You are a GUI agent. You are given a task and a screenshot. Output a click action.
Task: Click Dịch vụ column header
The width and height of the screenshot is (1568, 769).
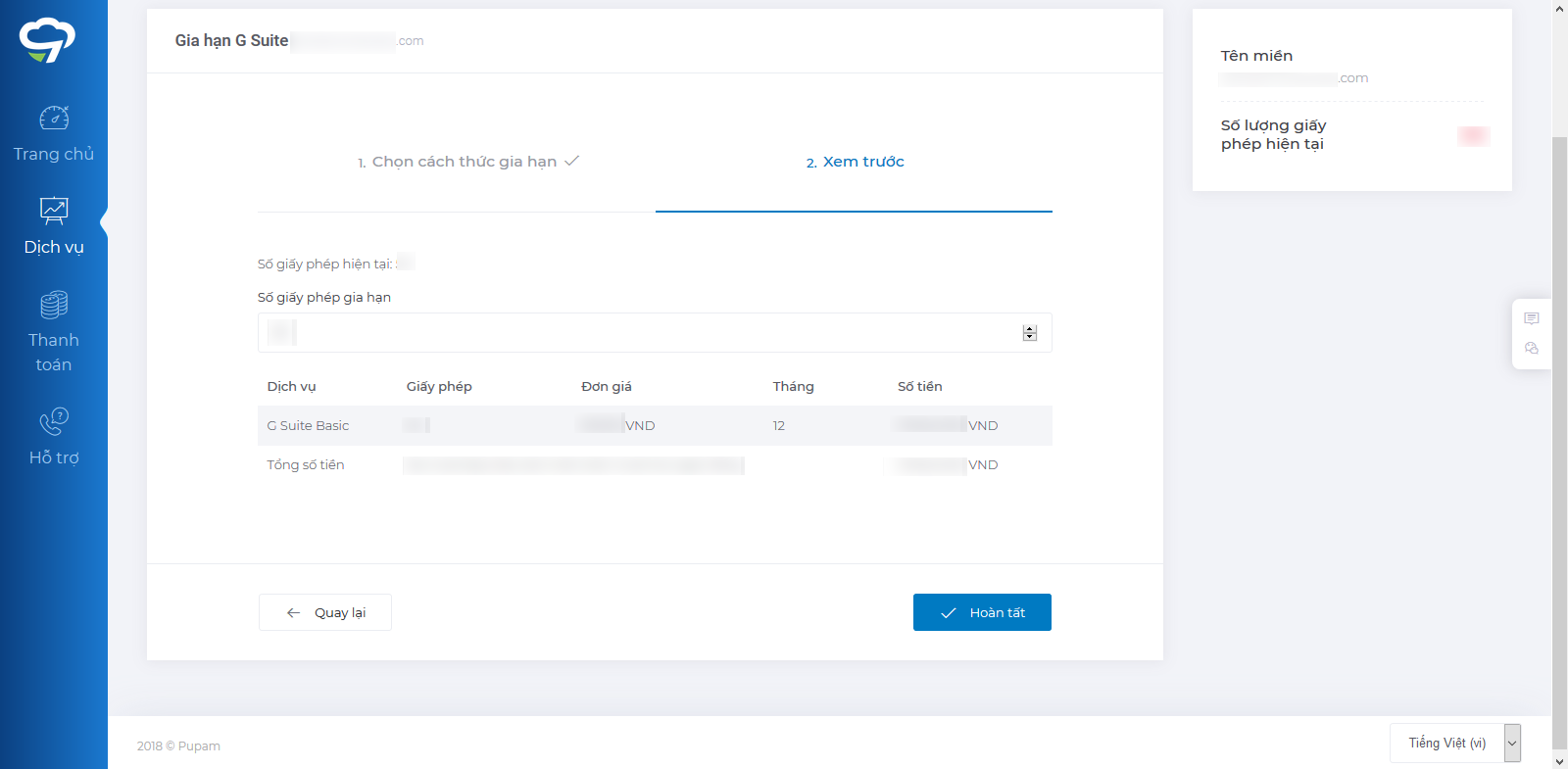pos(291,386)
